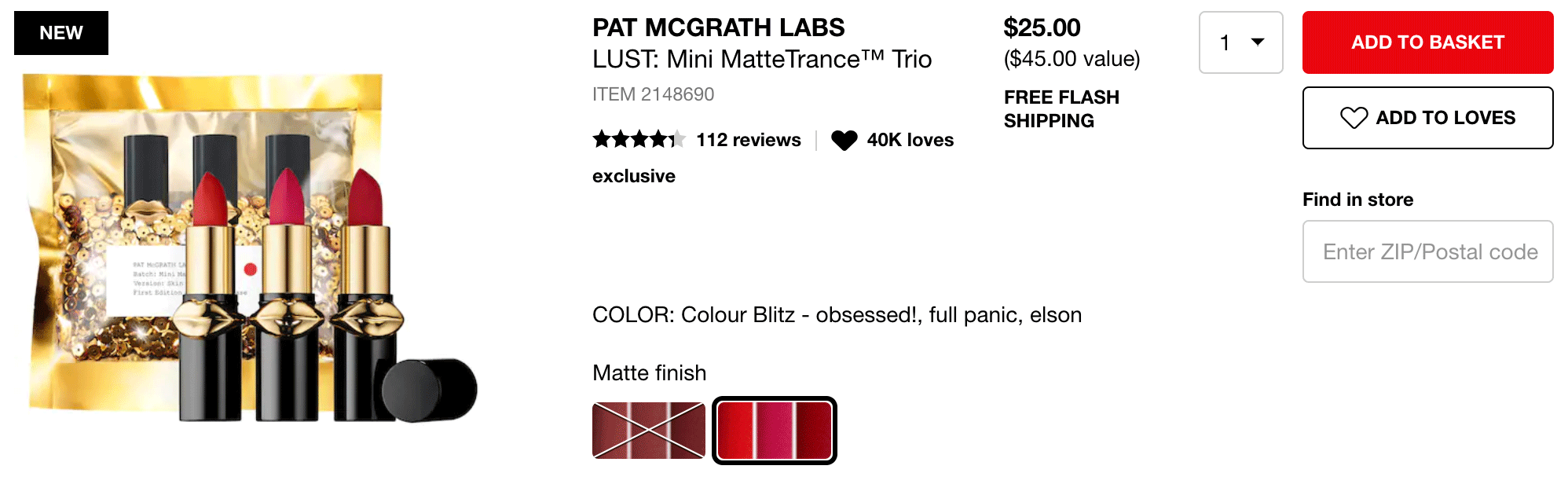Click the quantity value 1 selector
This screenshot has width=1568, height=484.
[1241, 42]
